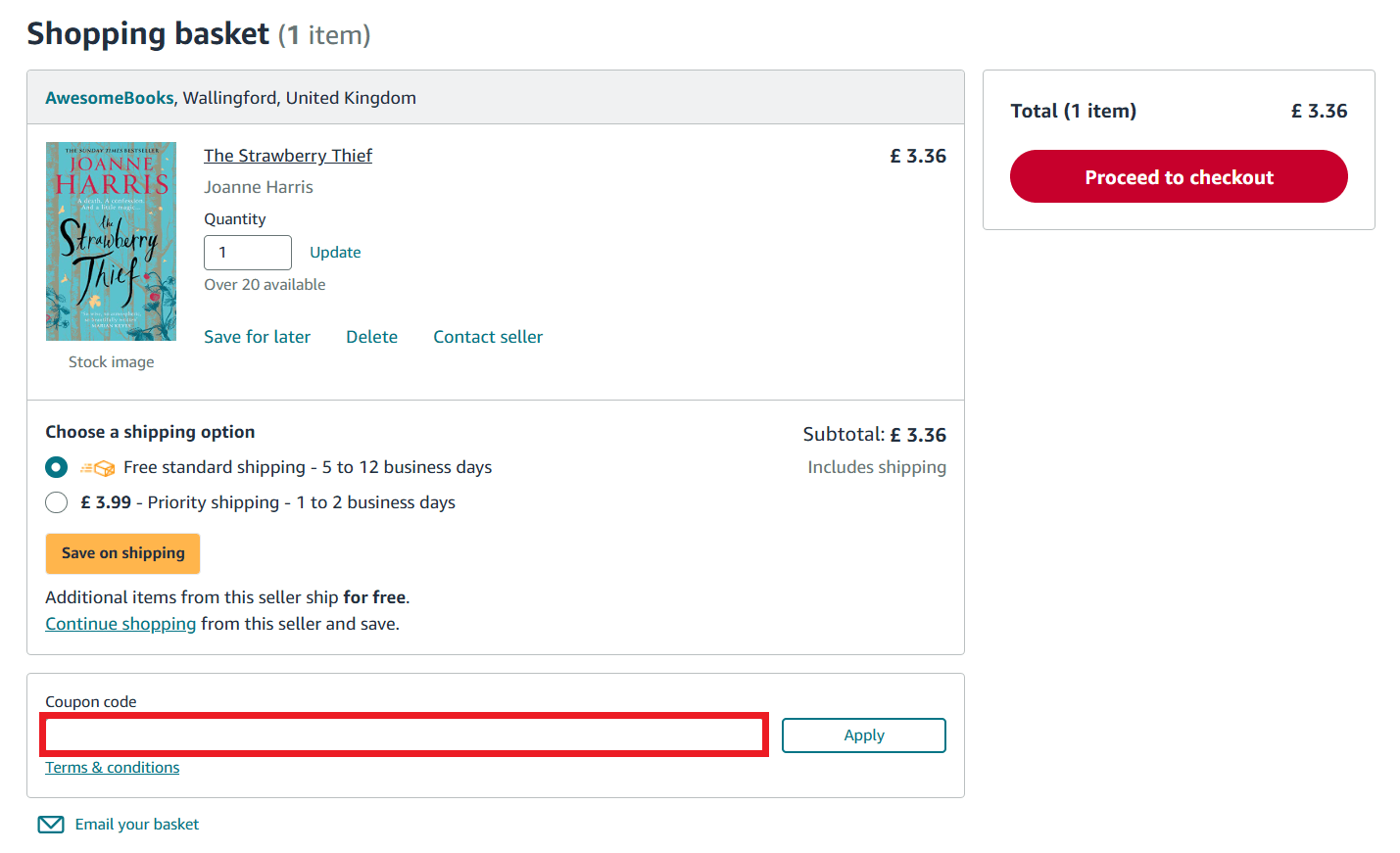Click the red-highlighted coupon code field
This screenshot has height=853, width=1400.
[402, 735]
